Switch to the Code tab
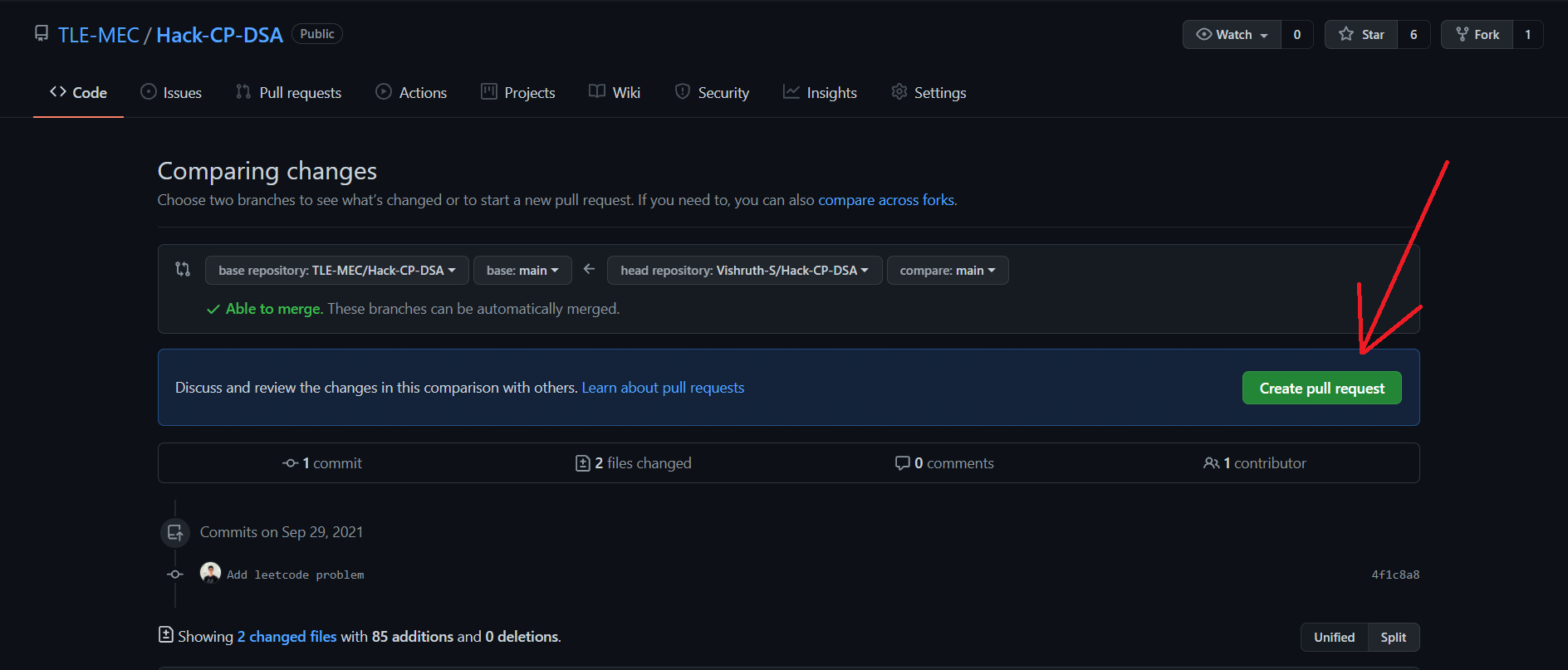Screen dimensions: 1568x670 (x=78, y=92)
